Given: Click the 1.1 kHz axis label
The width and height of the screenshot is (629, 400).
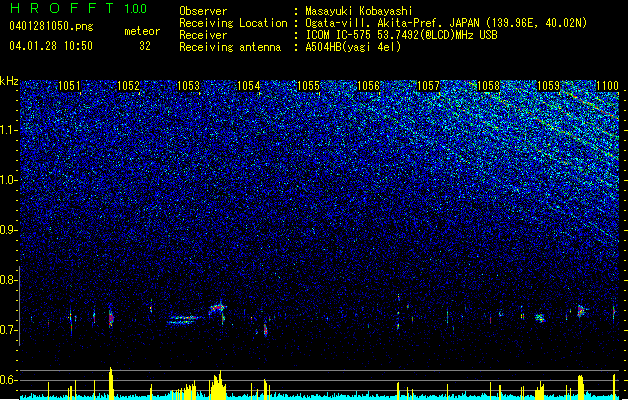Looking at the screenshot, I should [7, 130].
